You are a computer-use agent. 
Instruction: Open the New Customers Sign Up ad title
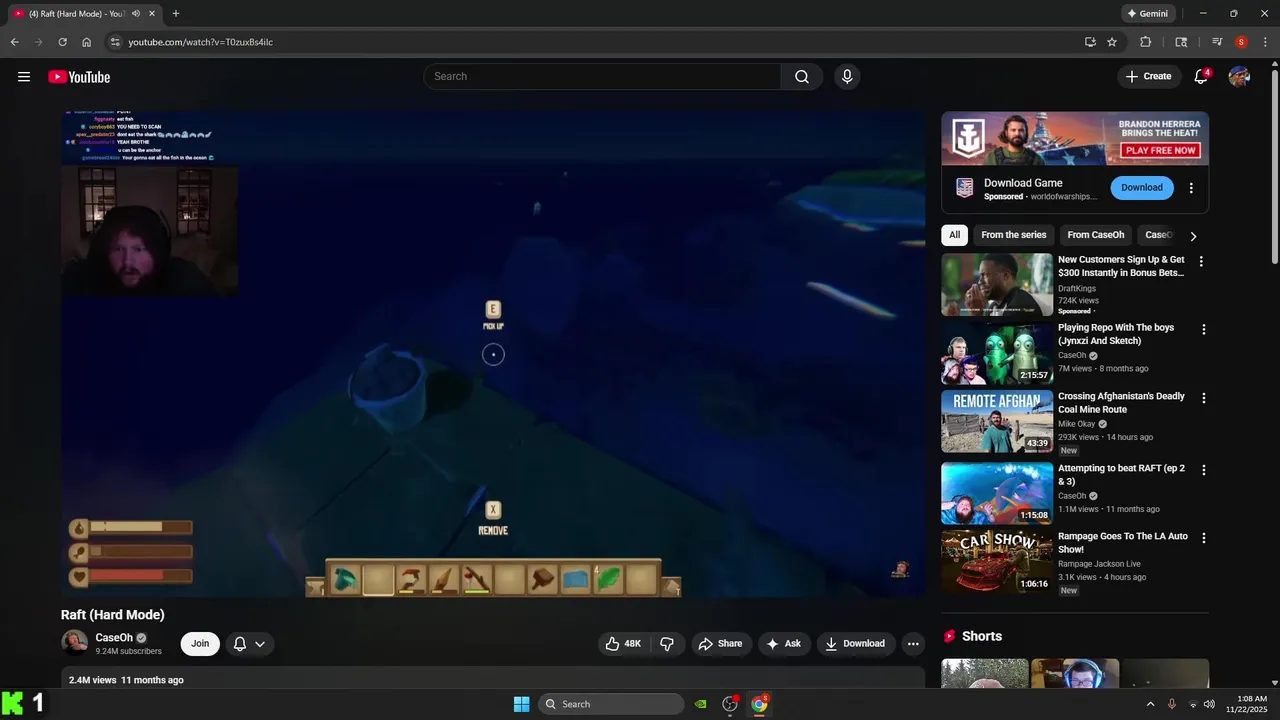(1121, 266)
